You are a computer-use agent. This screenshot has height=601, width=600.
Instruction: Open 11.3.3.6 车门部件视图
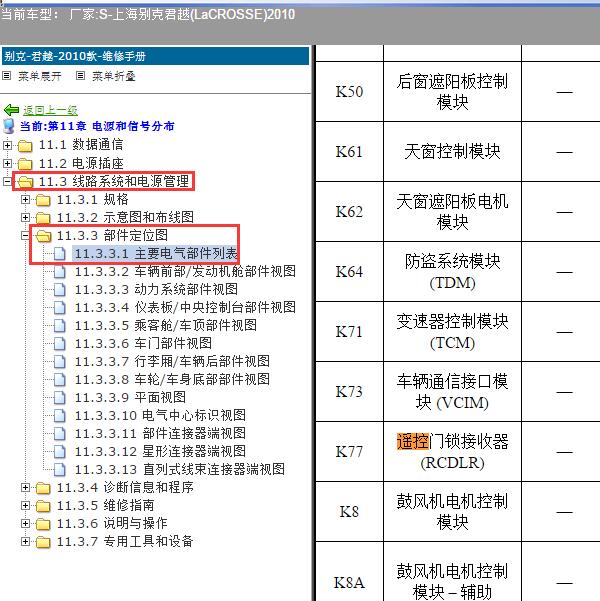(143, 343)
